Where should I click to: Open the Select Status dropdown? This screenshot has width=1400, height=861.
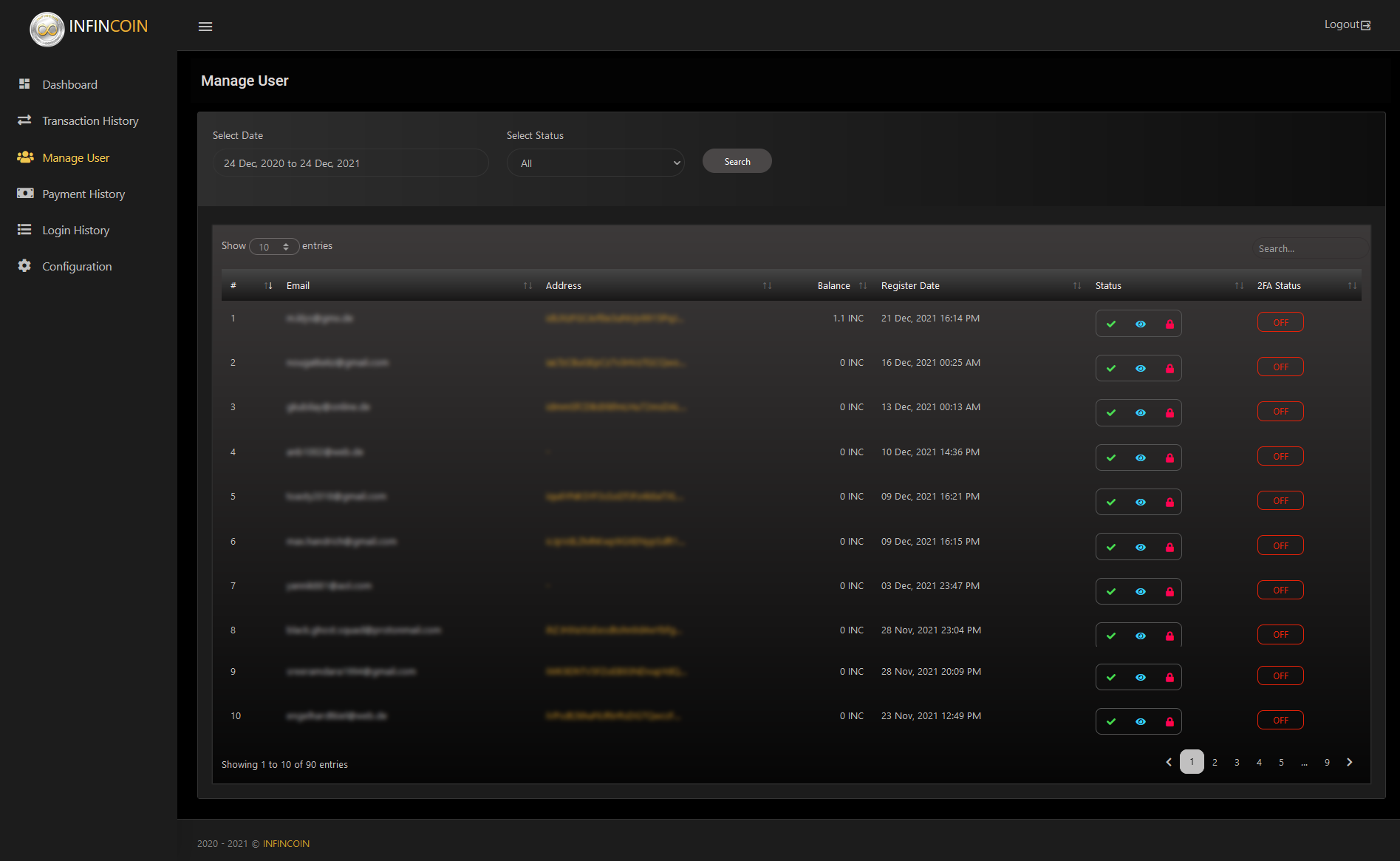point(595,163)
